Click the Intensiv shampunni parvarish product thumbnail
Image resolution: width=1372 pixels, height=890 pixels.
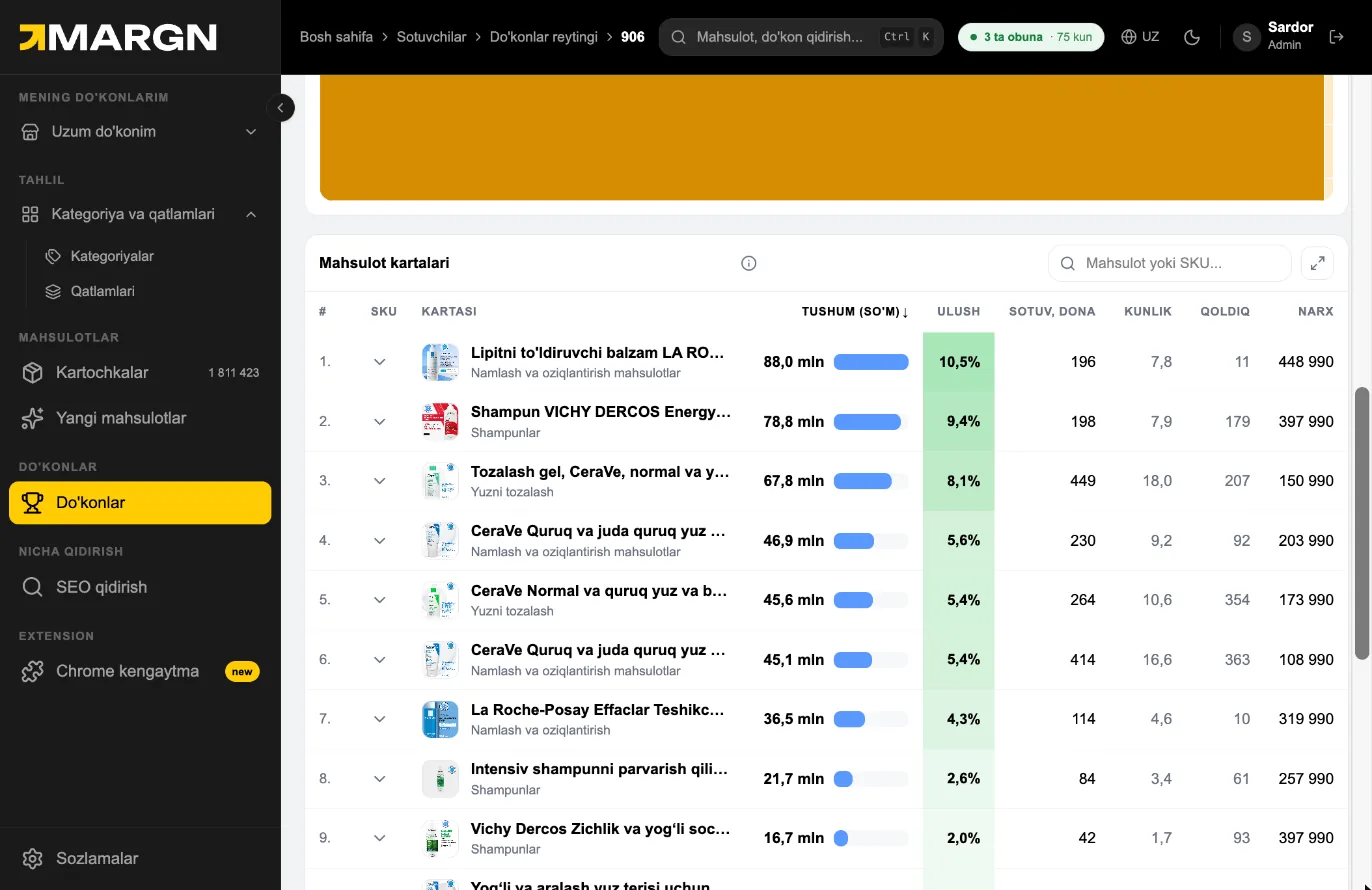[x=440, y=779]
